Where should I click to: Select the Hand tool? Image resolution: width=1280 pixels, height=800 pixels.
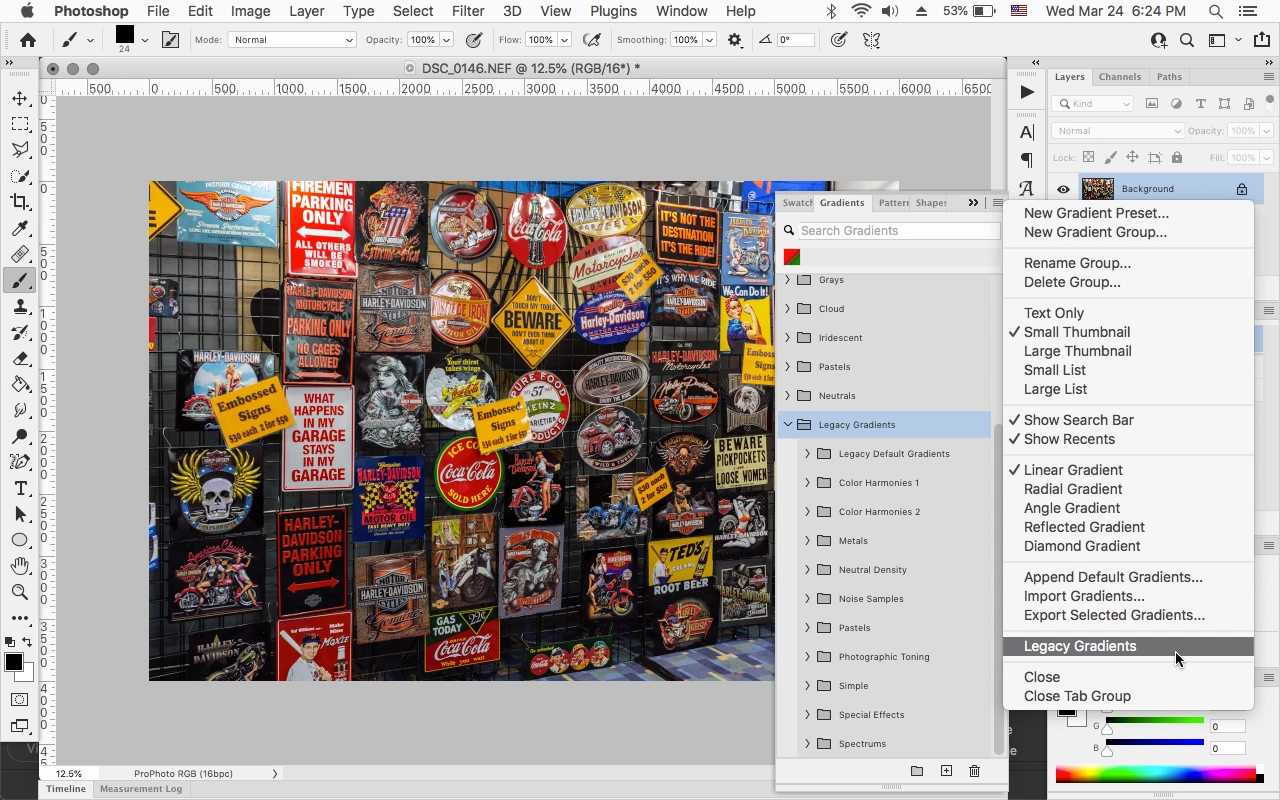pyautogui.click(x=20, y=566)
